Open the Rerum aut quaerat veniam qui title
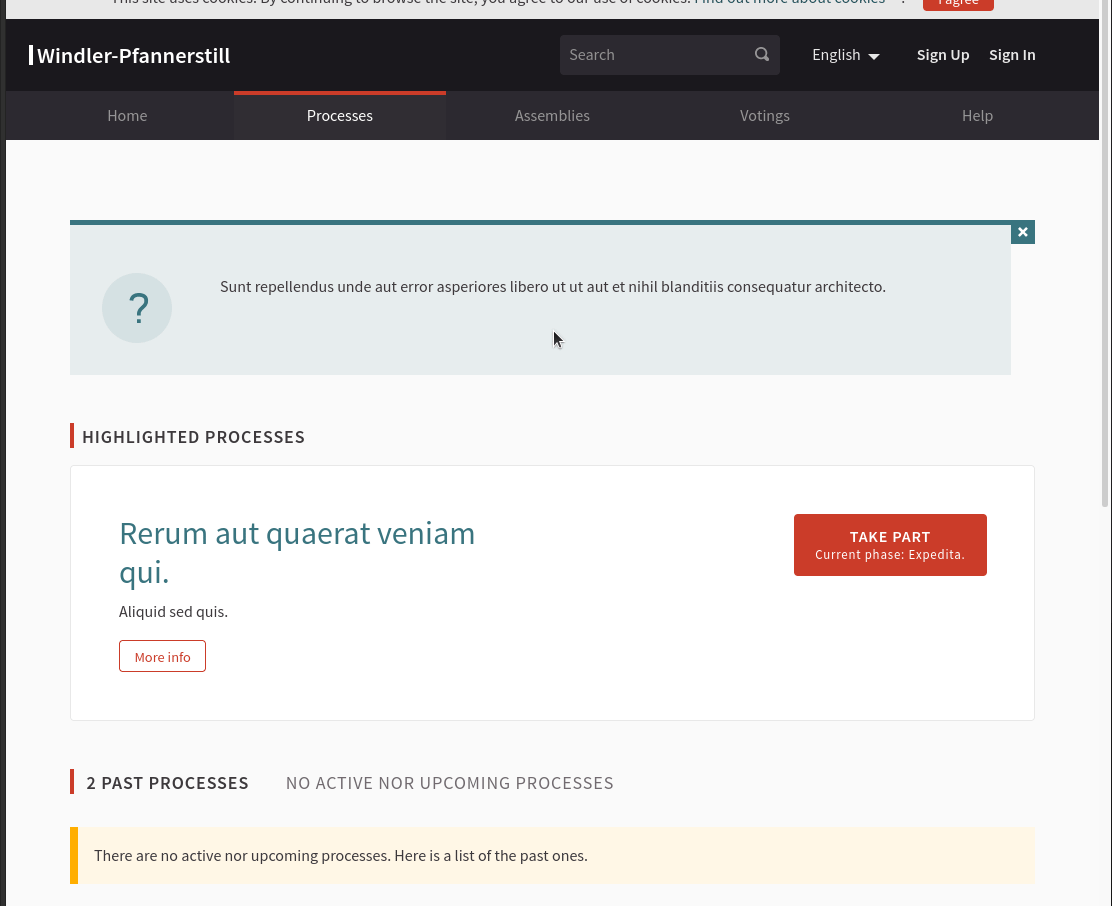This screenshot has width=1112, height=906. (x=297, y=552)
